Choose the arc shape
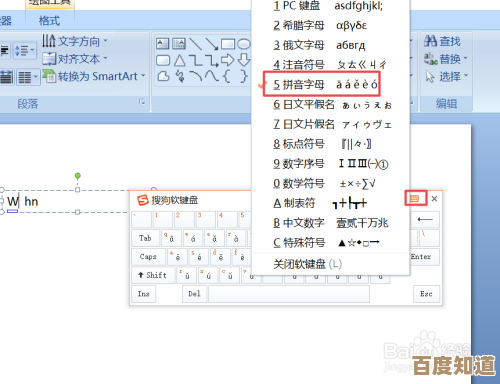The image size is (500, 384). click(196, 76)
